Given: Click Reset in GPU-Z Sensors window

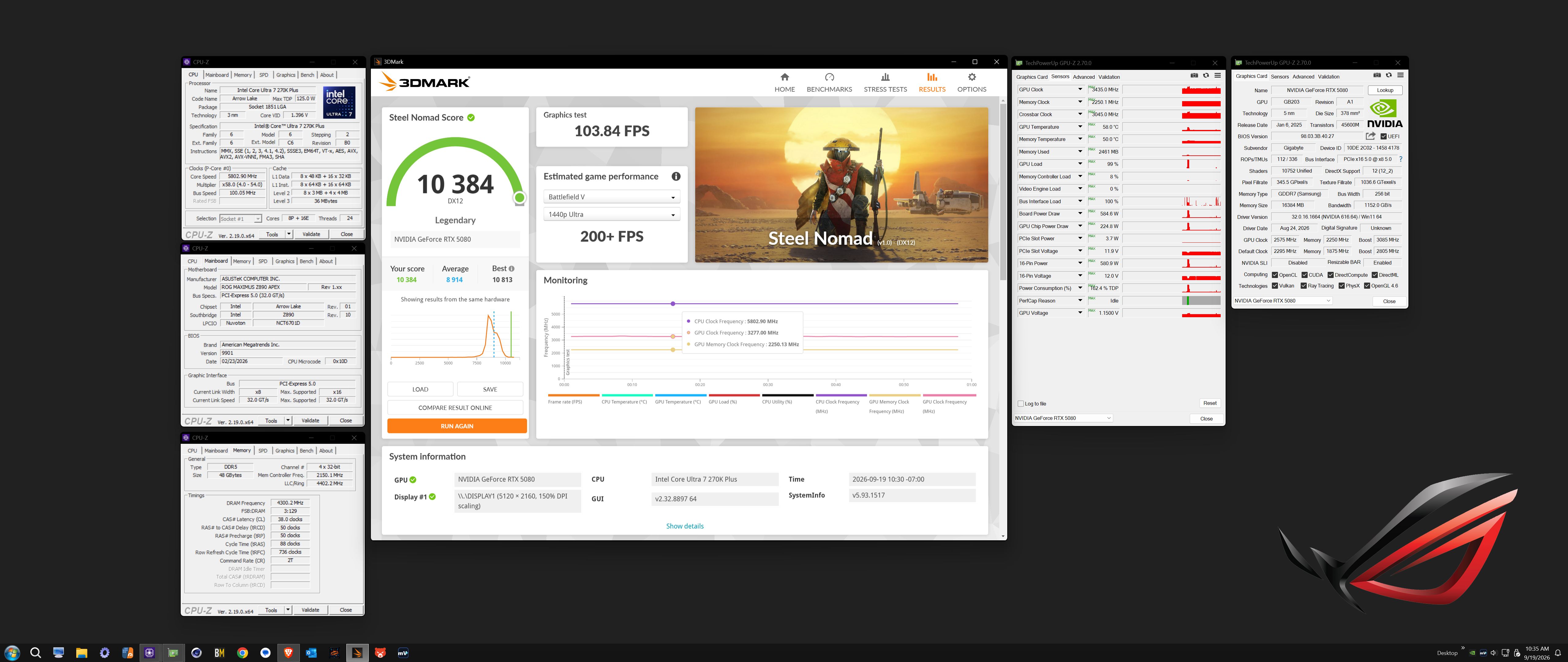Looking at the screenshot, I should pyautogui.click(x=1209, y=403).
